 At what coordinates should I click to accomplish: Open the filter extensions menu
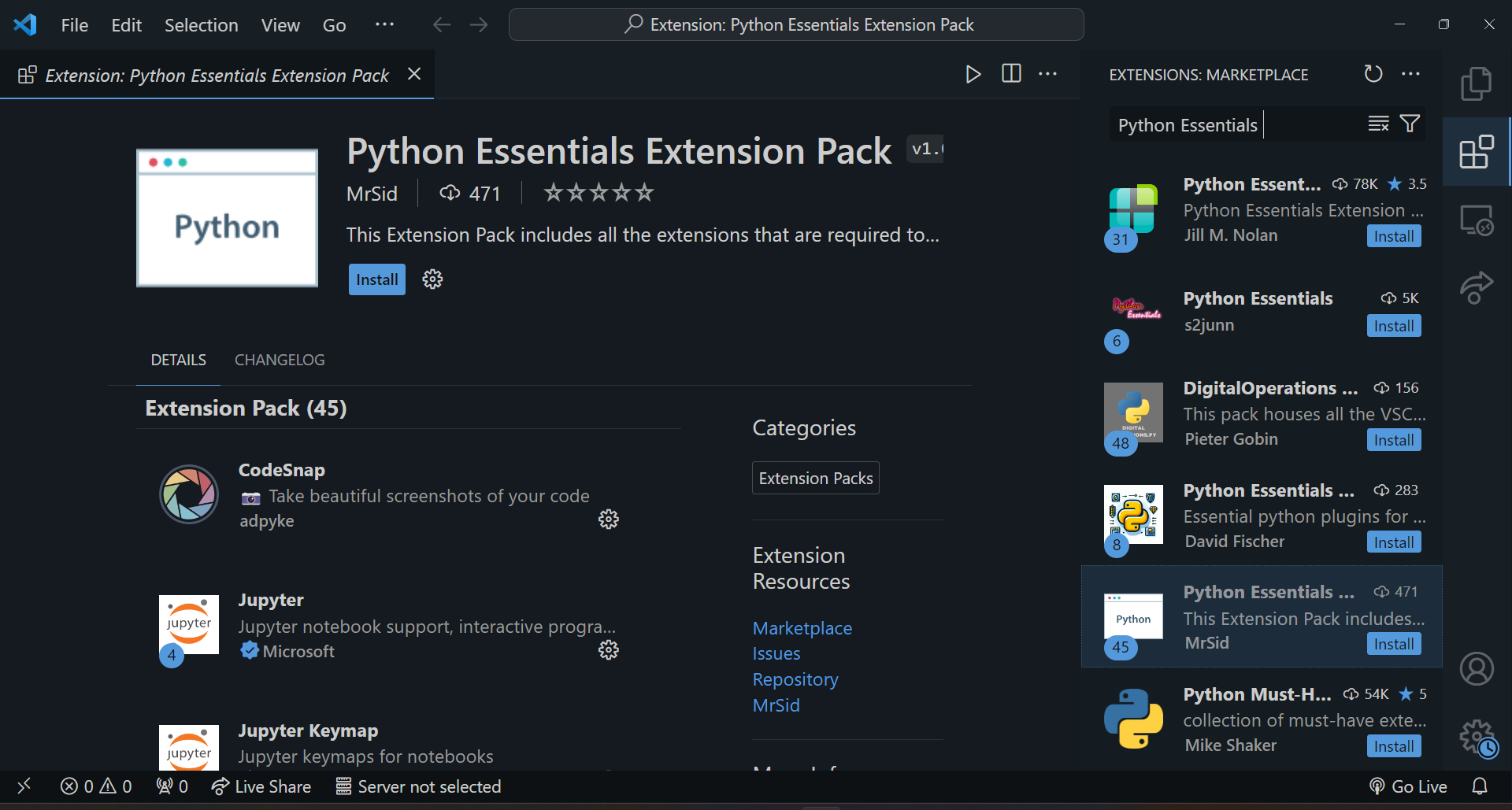click(x=1410, y=124)
